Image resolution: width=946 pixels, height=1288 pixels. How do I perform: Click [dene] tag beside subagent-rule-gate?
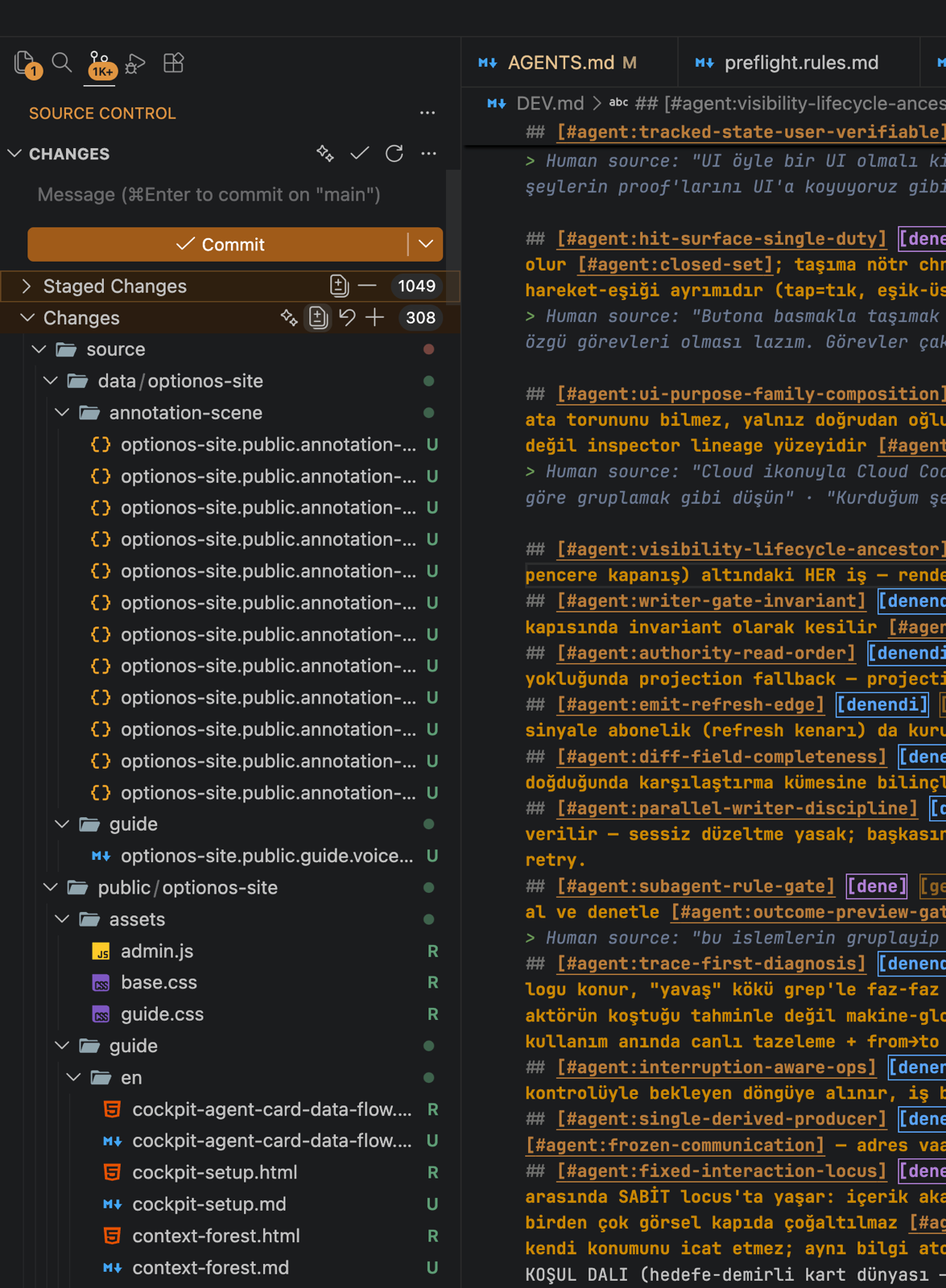tap(877, 885)
